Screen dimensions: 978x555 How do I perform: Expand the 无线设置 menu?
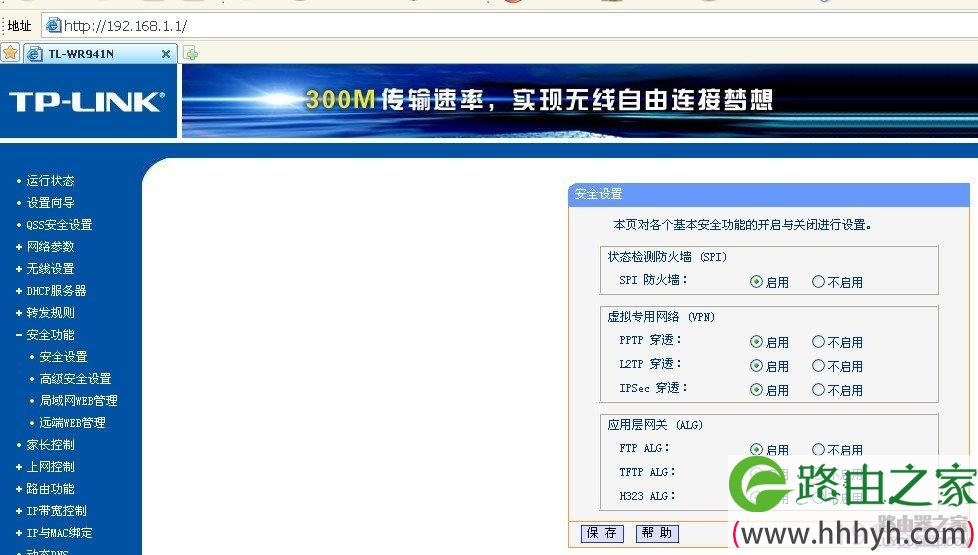pyautogui.click(x=51, y=269)
